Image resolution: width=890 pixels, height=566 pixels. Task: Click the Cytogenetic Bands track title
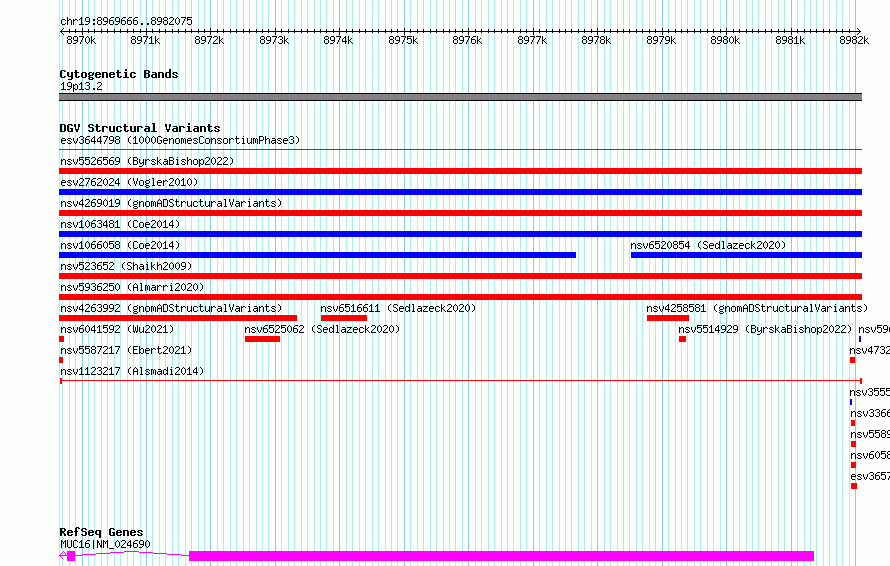[x=119, y=74]
